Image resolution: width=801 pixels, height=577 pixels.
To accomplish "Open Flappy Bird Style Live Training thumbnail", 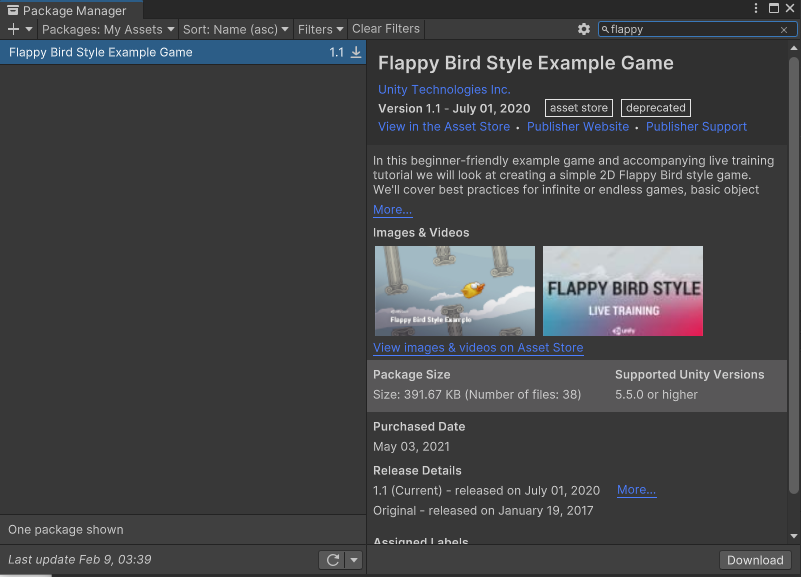I will (623, 291).
